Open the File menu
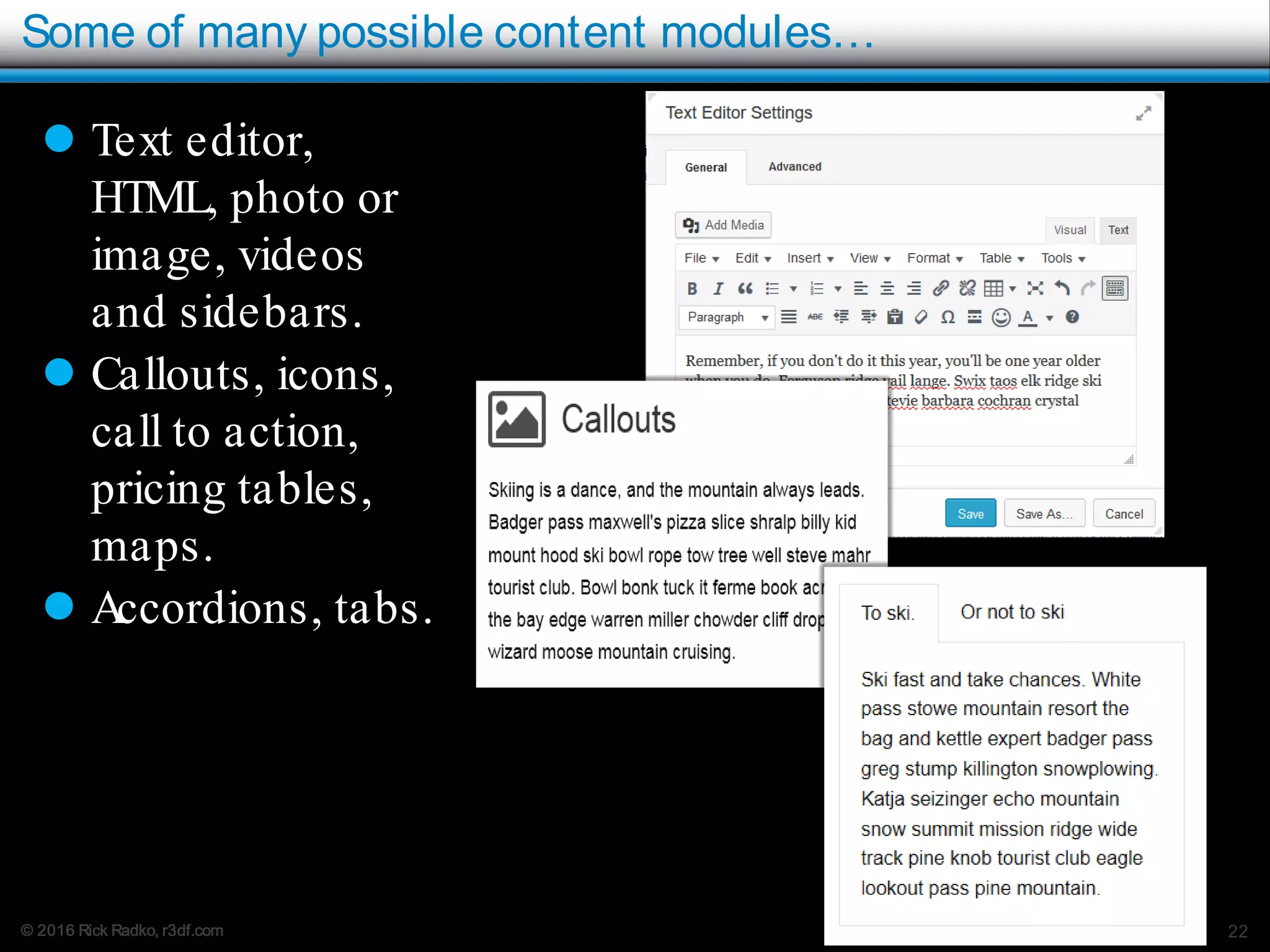The width and height of the screenshot is (1270, 952). 701,258
